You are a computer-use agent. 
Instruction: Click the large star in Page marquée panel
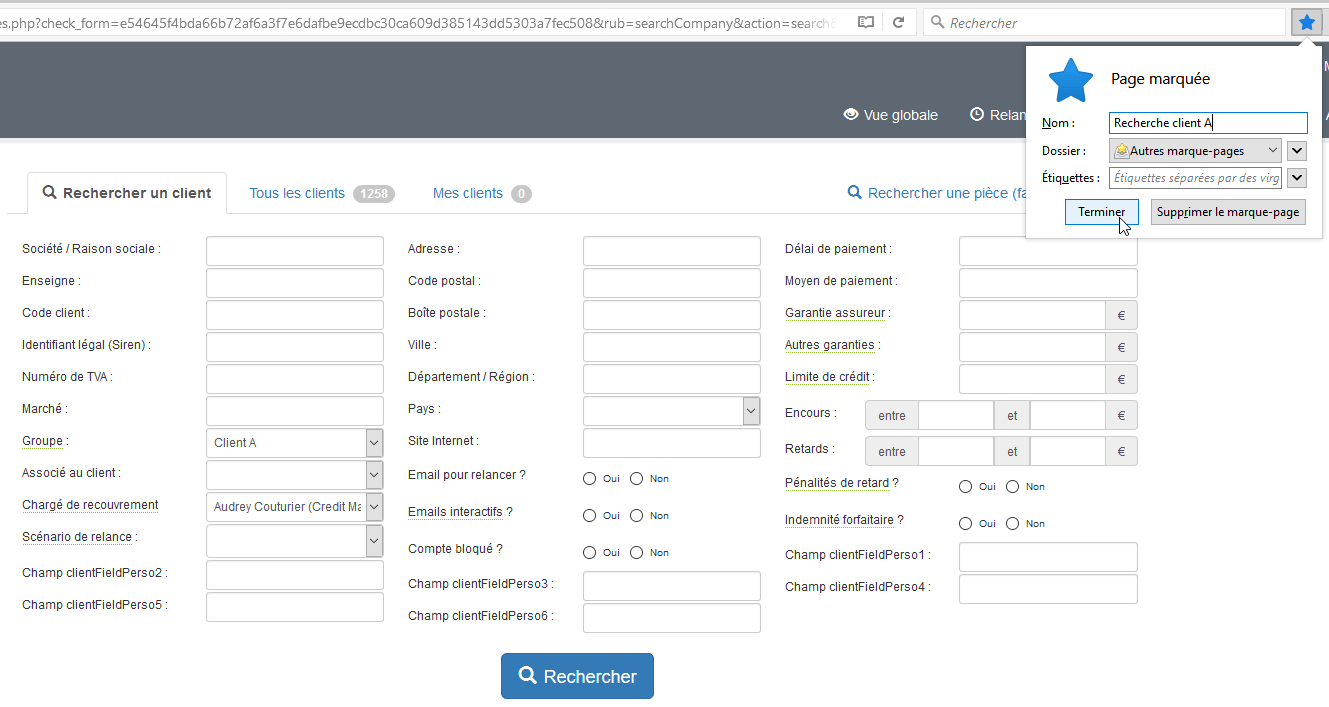[1070, 80]
